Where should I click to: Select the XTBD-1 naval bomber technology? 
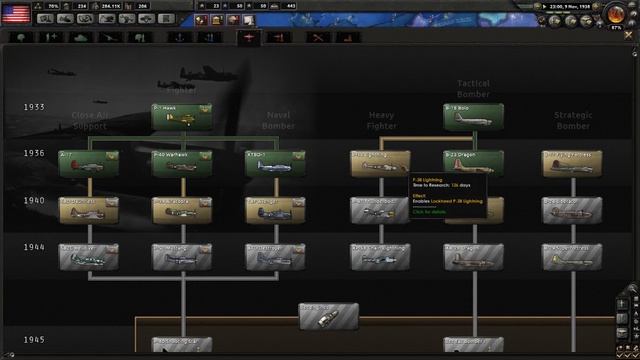[275, 164]
